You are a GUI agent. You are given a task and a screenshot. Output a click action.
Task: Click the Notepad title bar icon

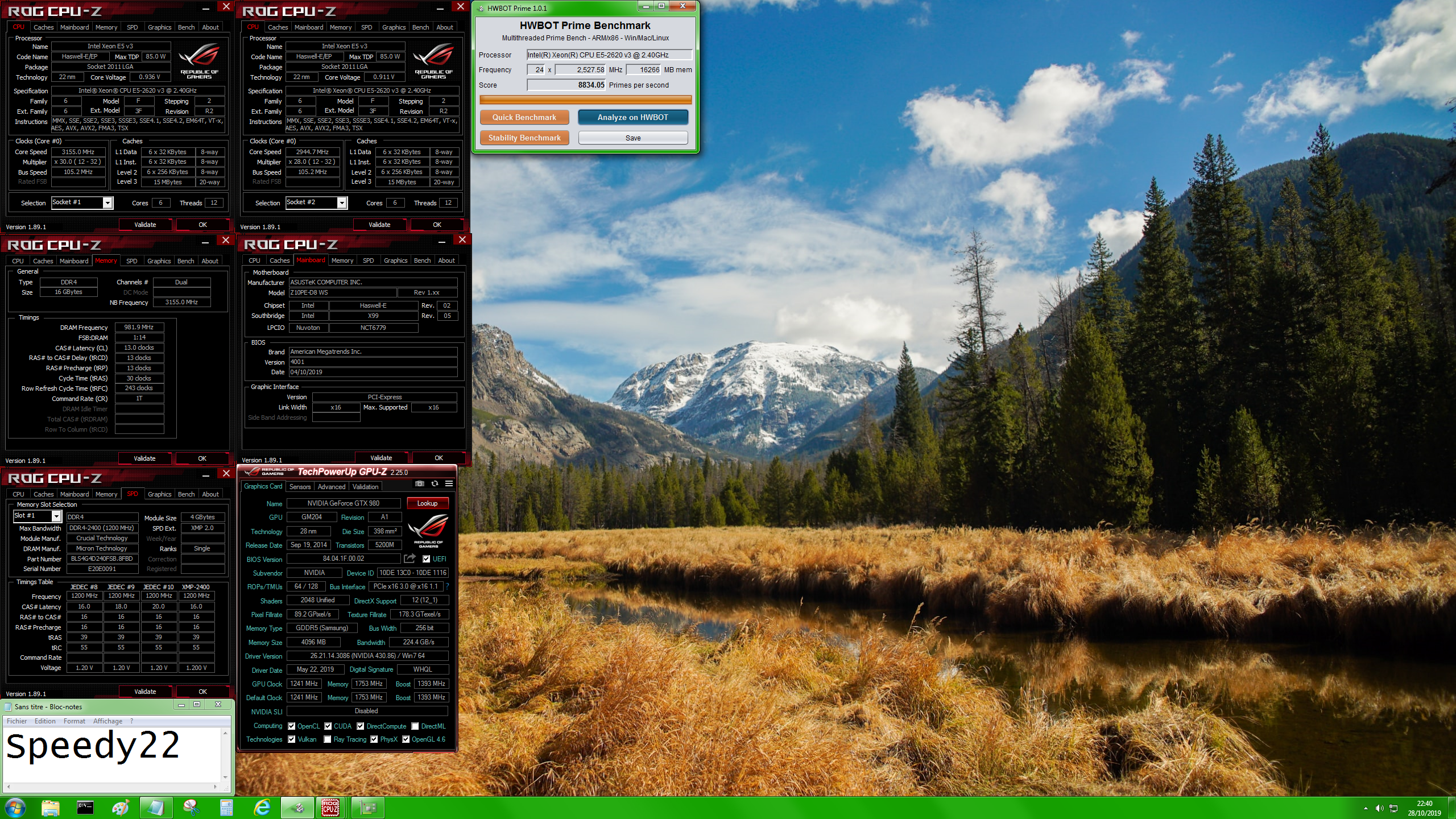pos(8,706)
